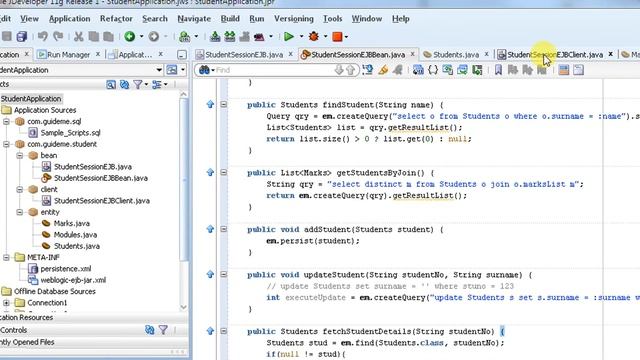Image resolution: width=640 pixels, height=360 pixels.
Task: Click the highlighter marker icon in editor toolbar
Action: point(382,70)
